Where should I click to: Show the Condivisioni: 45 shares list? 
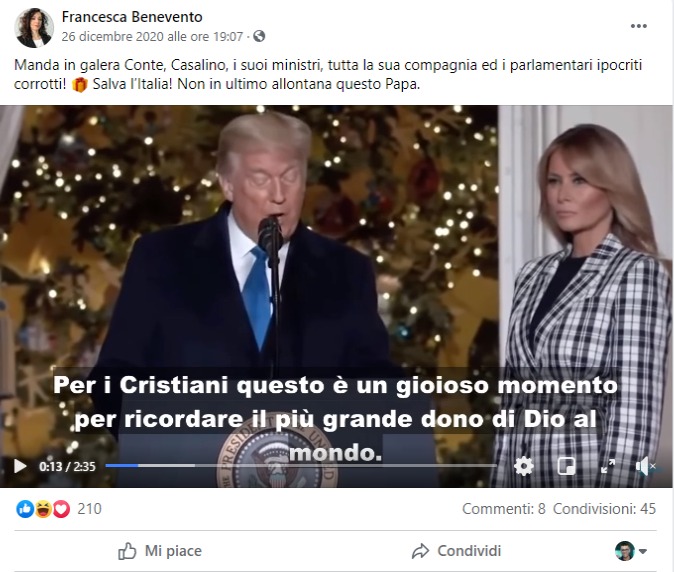click(604, 509)
